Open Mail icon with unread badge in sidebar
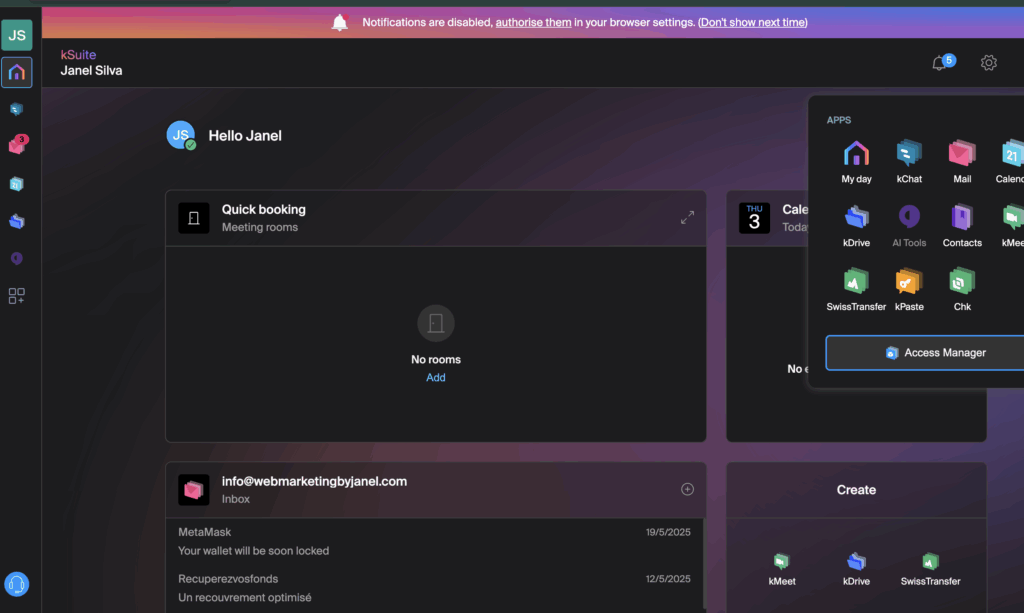This screenshot has height=613, width=1024. pyautogui.click(x=18, y=144)
